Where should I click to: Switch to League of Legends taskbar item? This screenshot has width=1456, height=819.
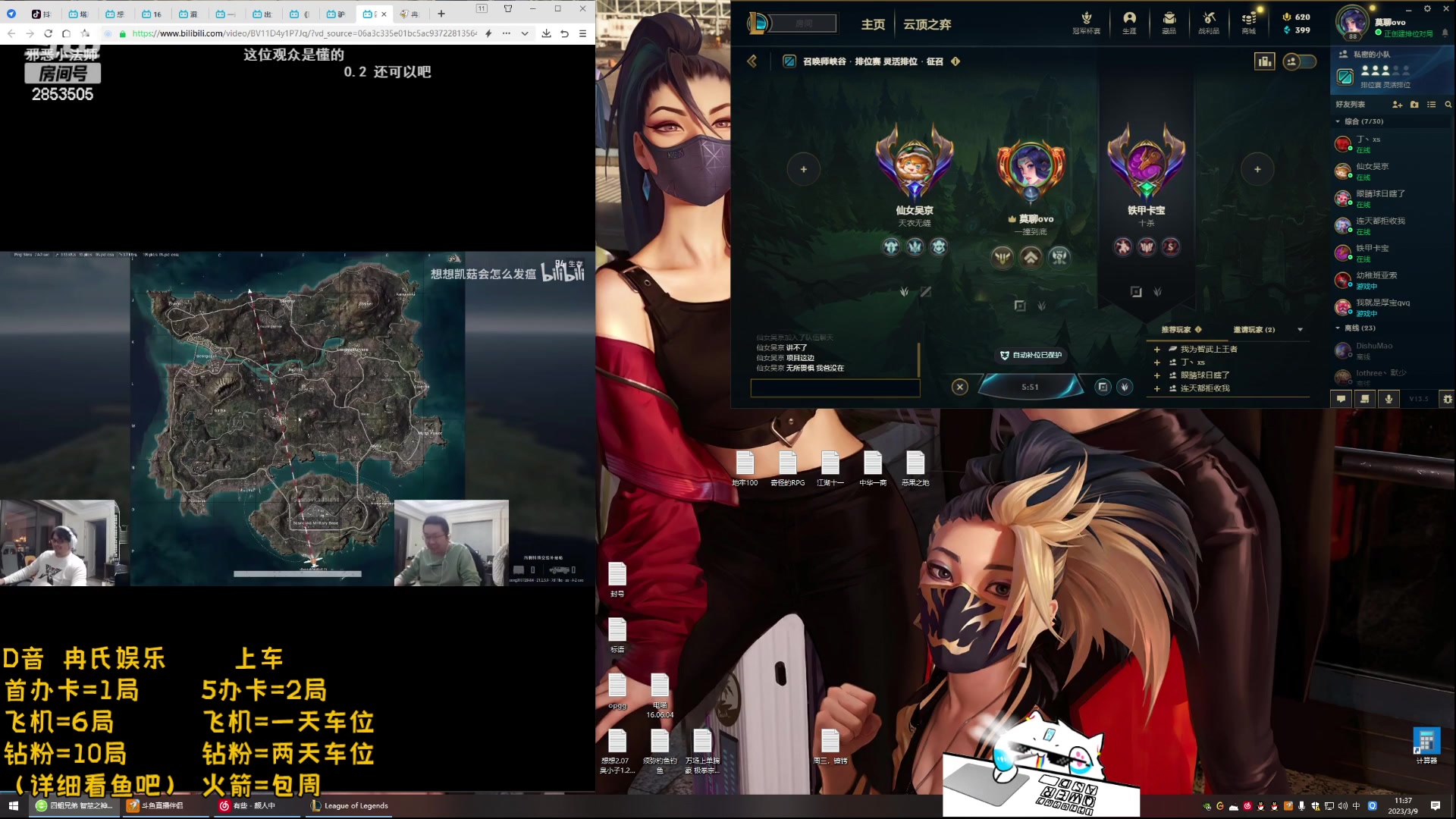pos(350,805)
